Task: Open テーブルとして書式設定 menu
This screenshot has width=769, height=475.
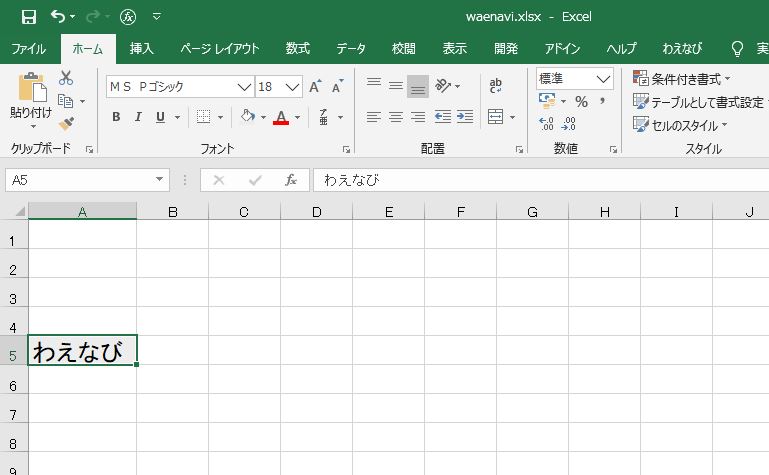Action: coord(699,102)
